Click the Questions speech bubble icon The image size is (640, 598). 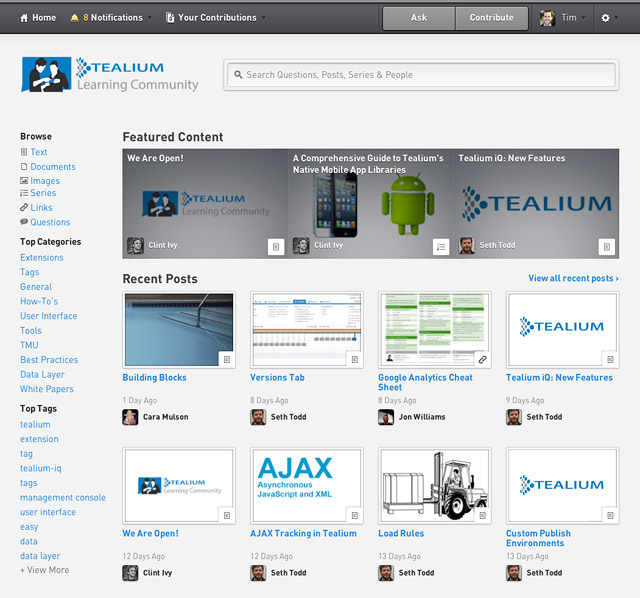[24, 222]
